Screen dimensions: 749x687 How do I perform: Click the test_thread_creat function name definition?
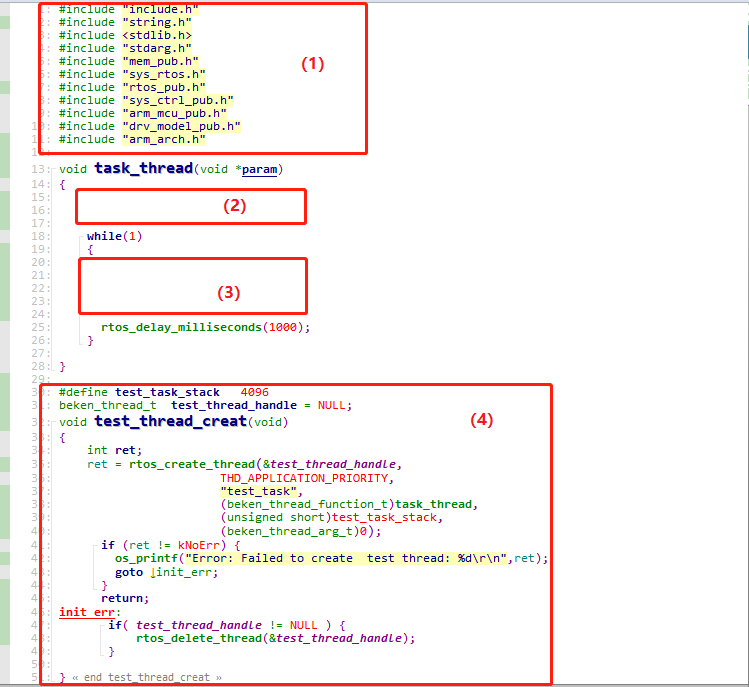click(170, 421)
